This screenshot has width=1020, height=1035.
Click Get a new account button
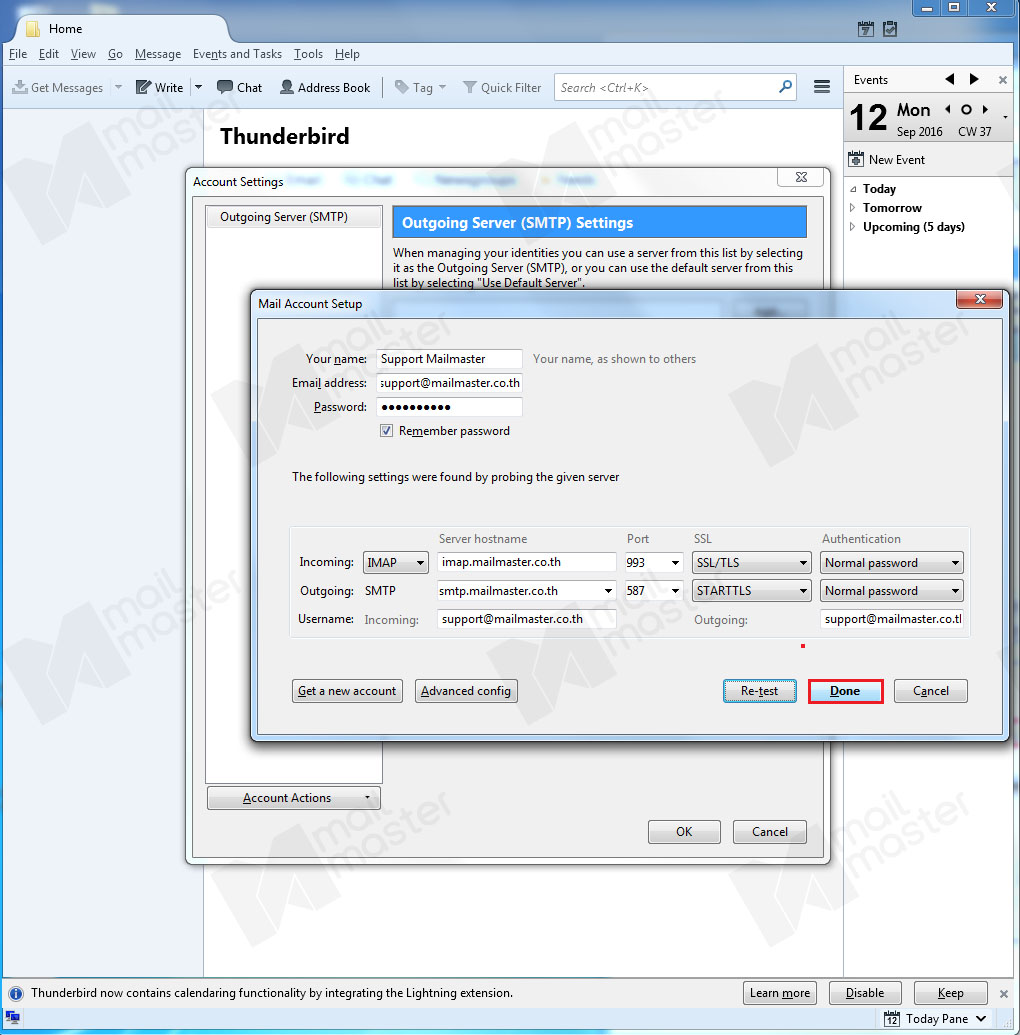click(x=347, y=691)
